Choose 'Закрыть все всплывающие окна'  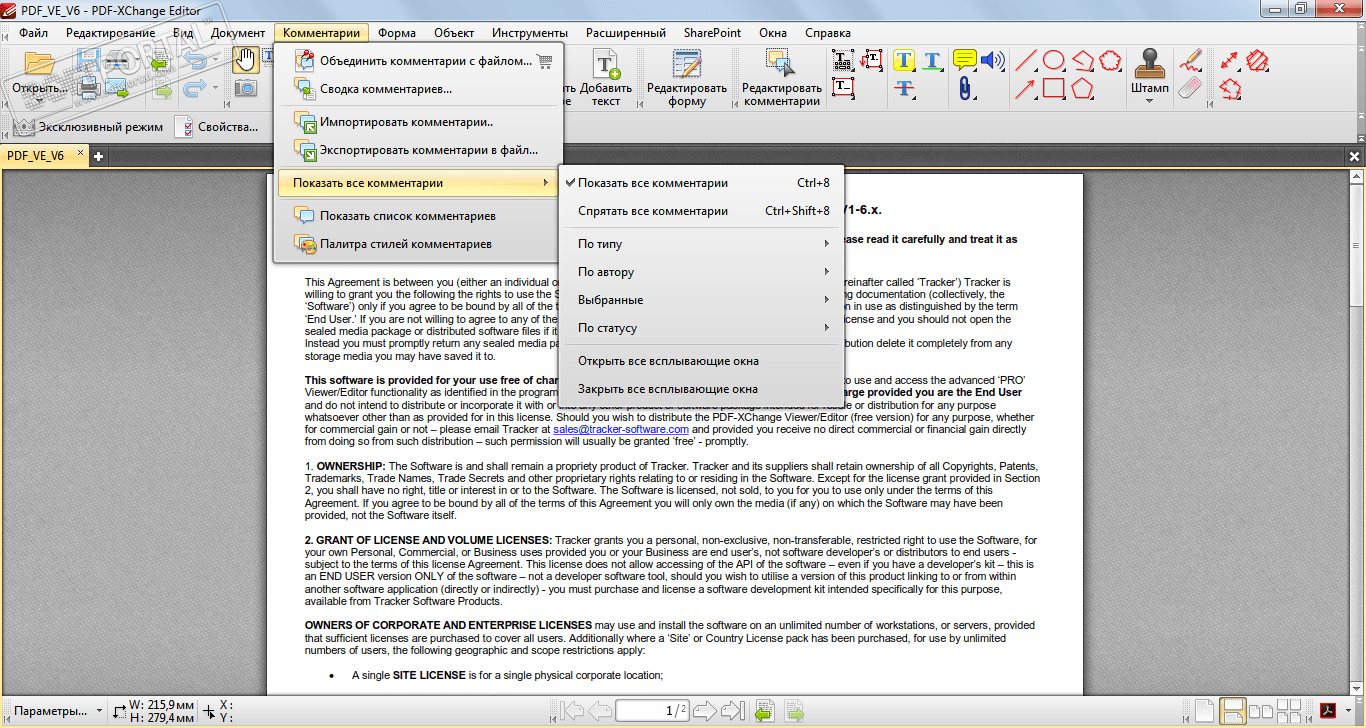pyautogui.click(x=701, y=389)
